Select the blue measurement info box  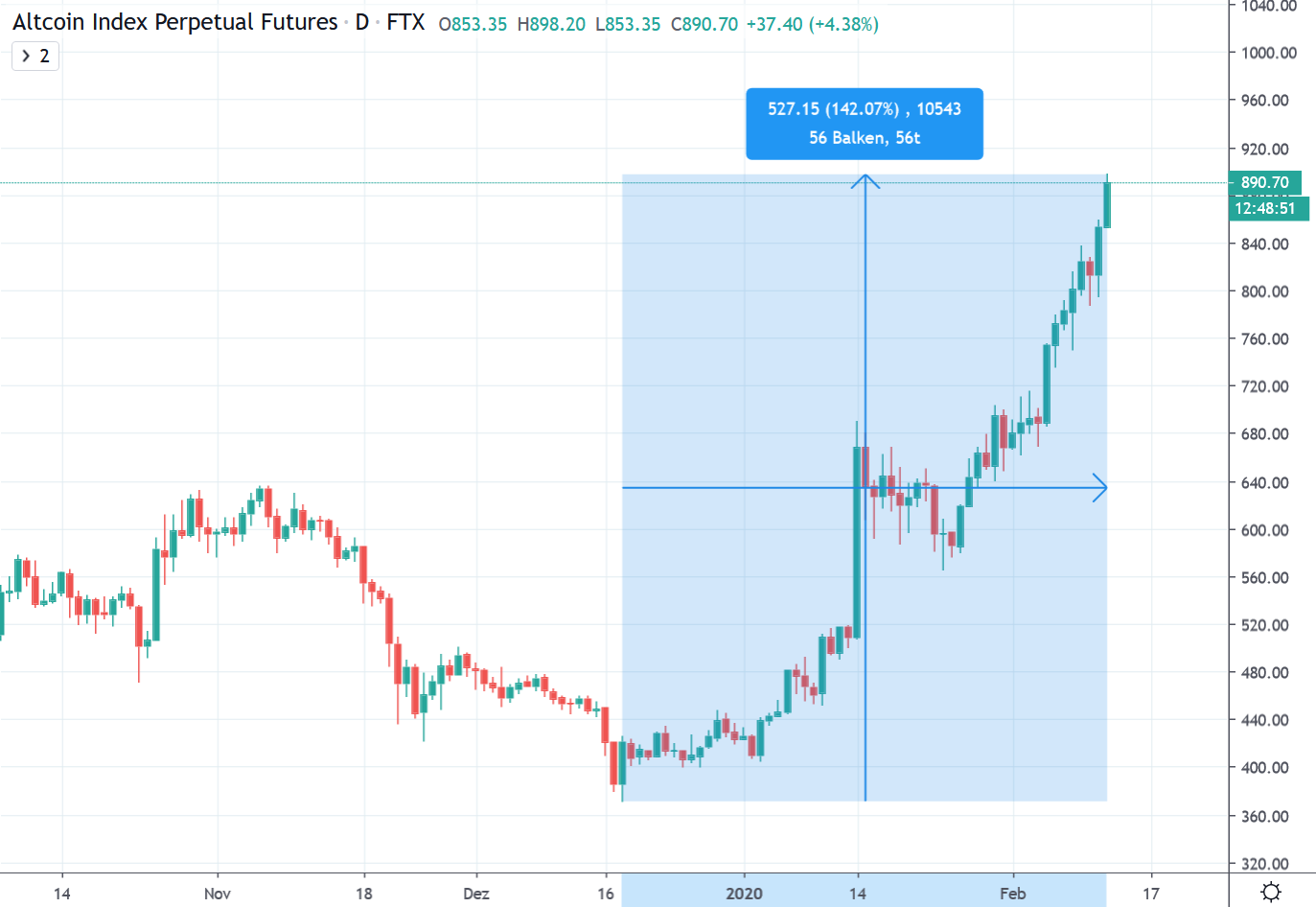point(865,124)
